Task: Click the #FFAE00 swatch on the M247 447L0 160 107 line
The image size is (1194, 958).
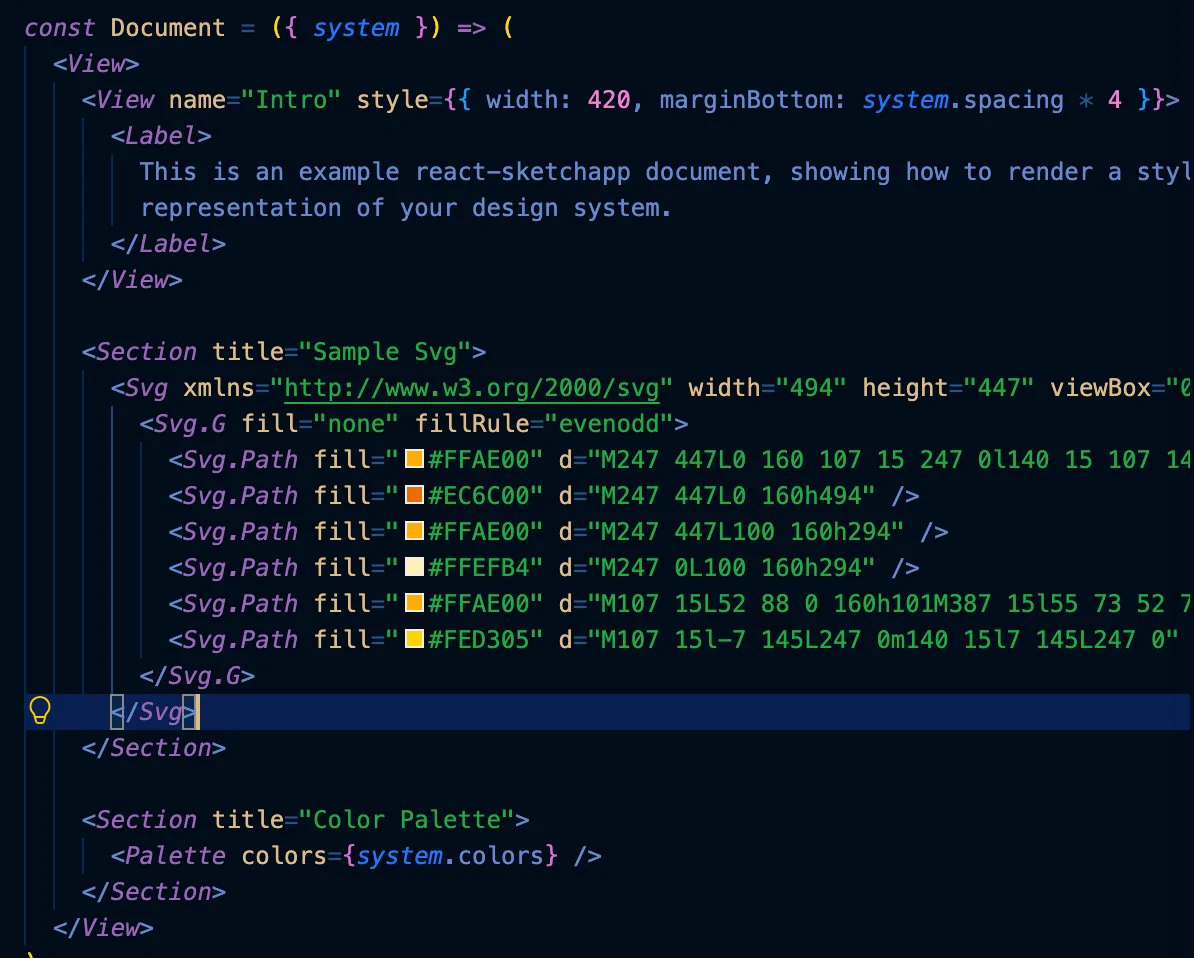Action: [x=414, y=458]
